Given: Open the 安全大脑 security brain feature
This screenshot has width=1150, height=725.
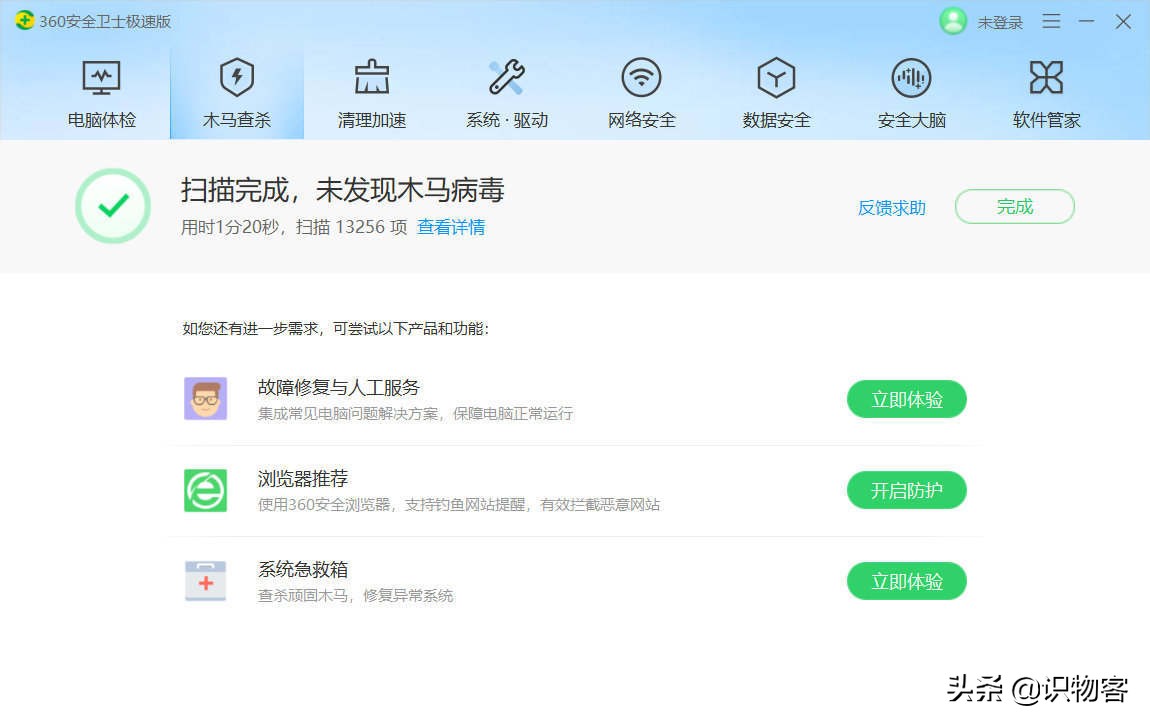Looking at the screenshot, I should (x=911, y=90).
